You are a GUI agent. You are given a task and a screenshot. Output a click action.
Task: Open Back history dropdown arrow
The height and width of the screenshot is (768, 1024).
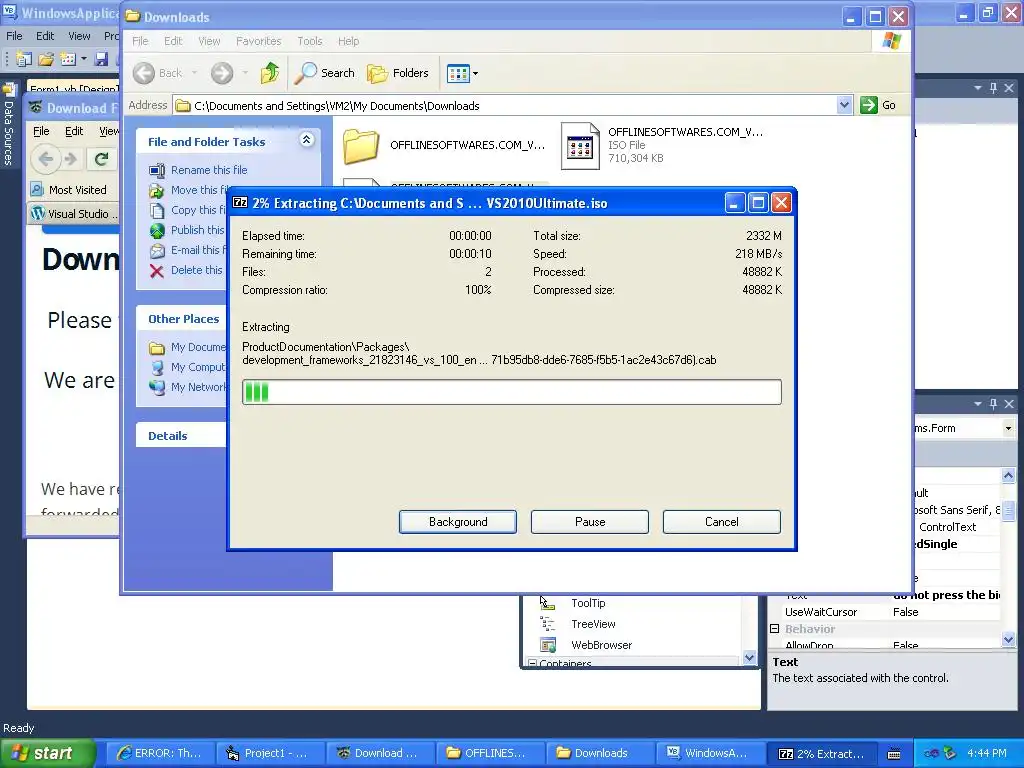195,73
